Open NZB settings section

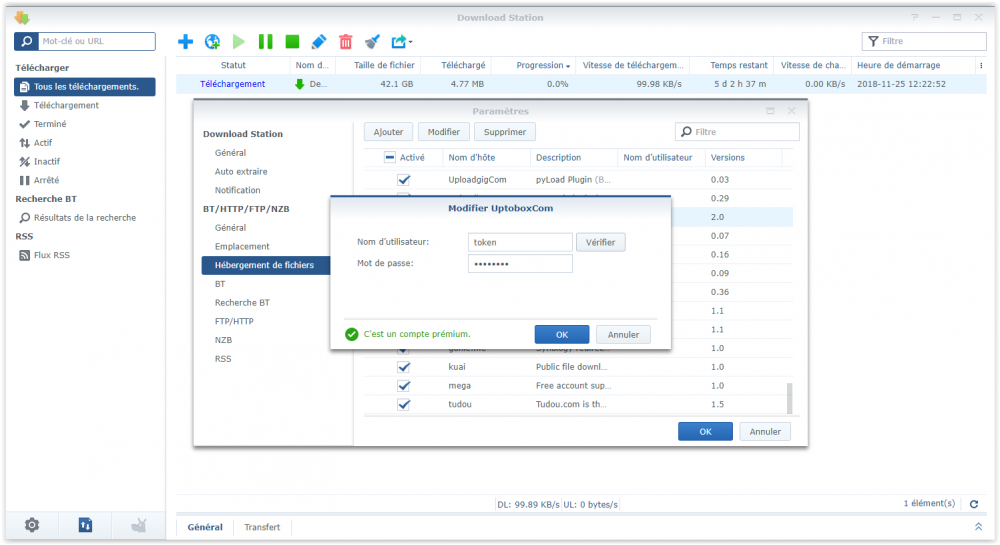coord(223,340)
